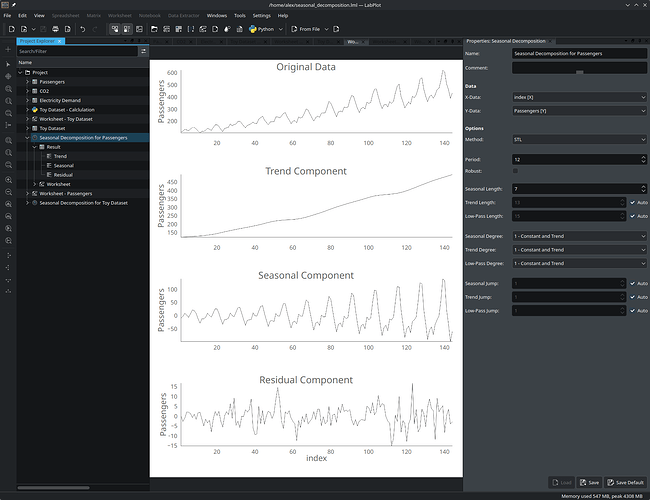Click the new project icon in toolbar
The height and width of the screenshot is (500, 650).
[x=9, y=29]
